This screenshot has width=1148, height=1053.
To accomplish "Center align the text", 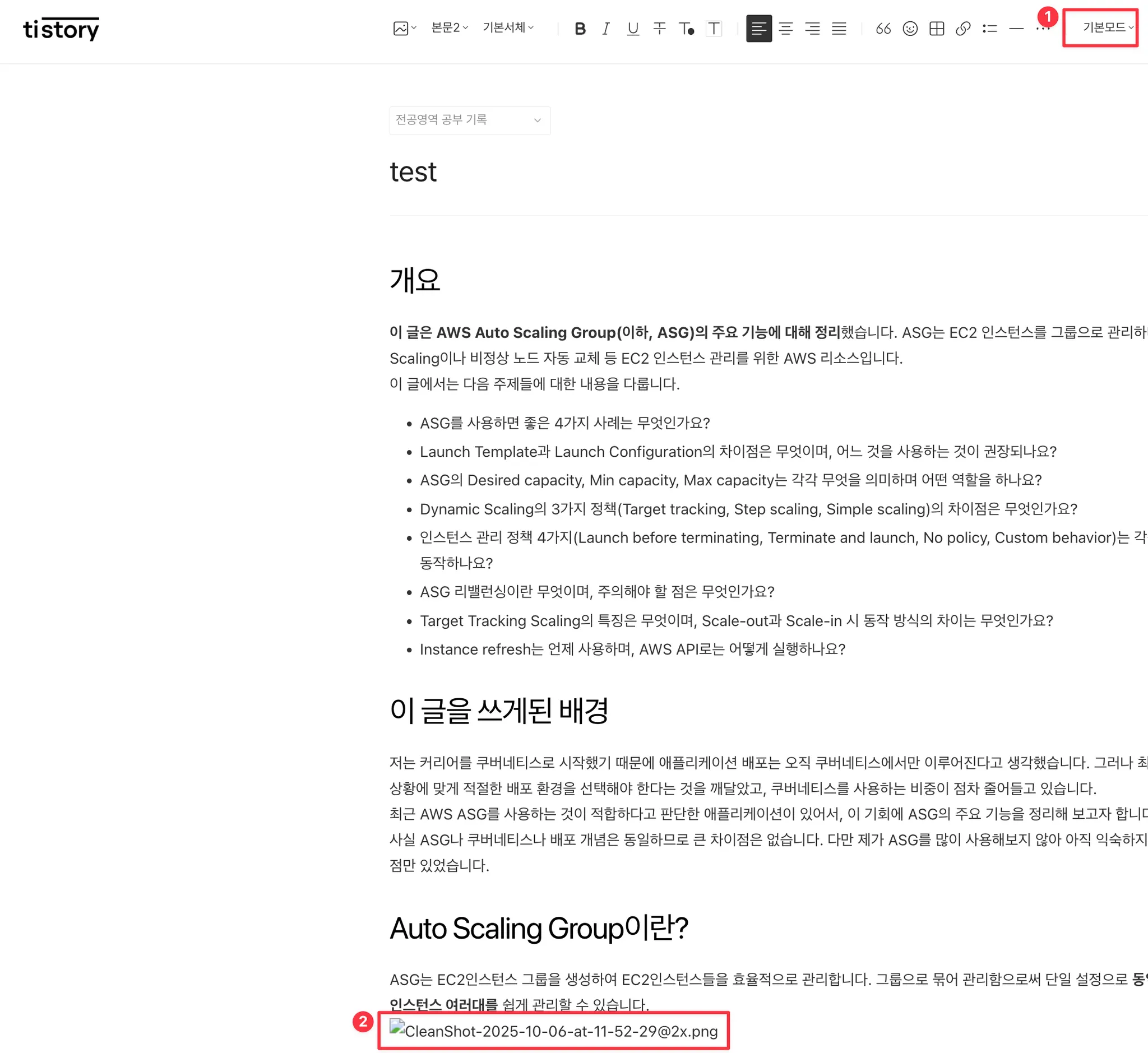I will [x=785, y=29].
